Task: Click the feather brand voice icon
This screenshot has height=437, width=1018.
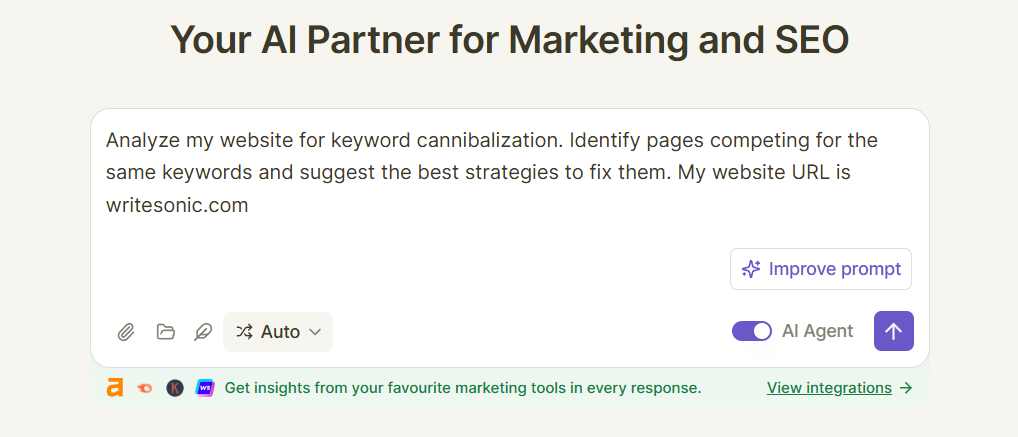Action: coord(203,332)
